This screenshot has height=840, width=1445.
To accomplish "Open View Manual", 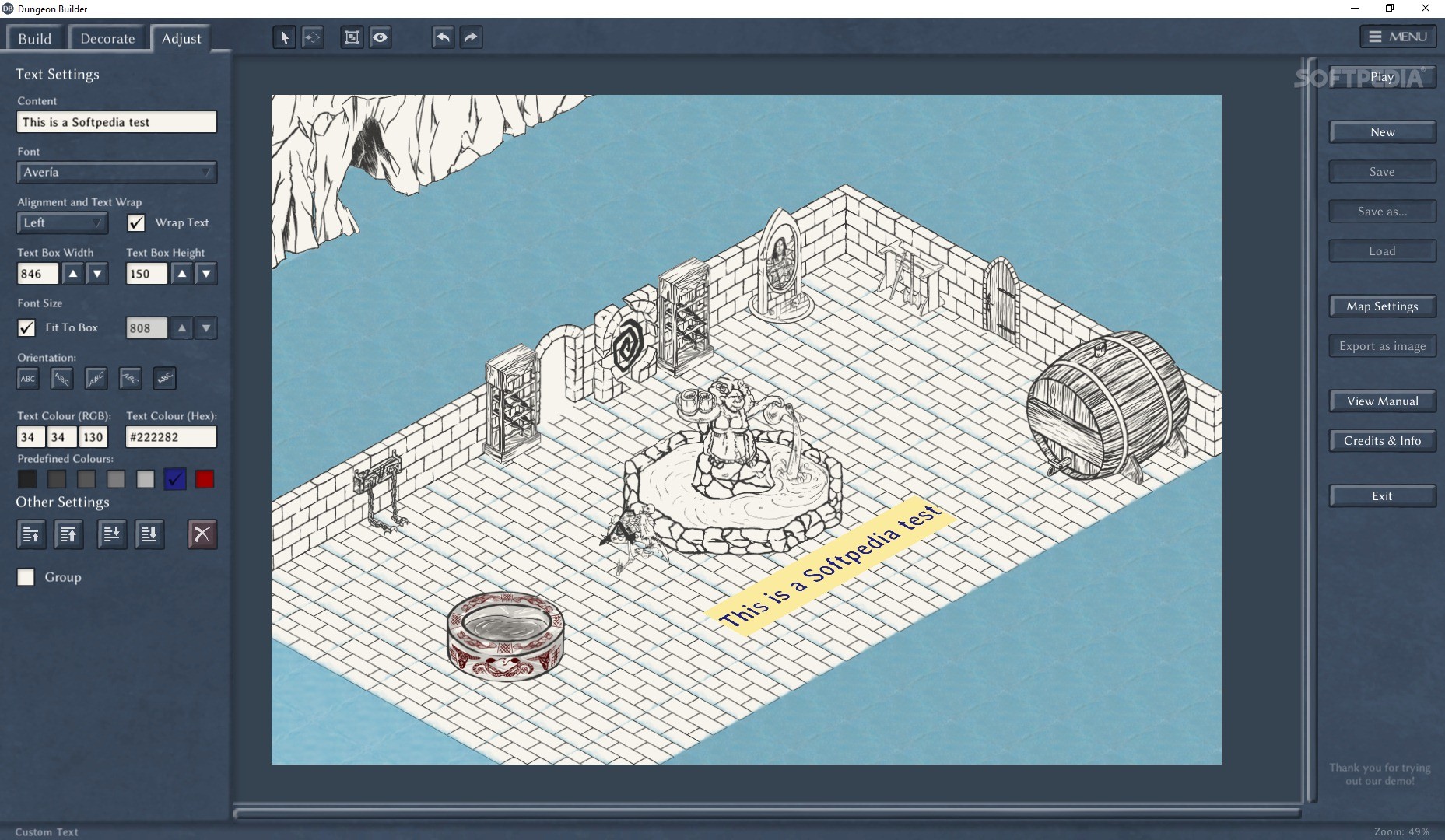I will click(1382, 401).
